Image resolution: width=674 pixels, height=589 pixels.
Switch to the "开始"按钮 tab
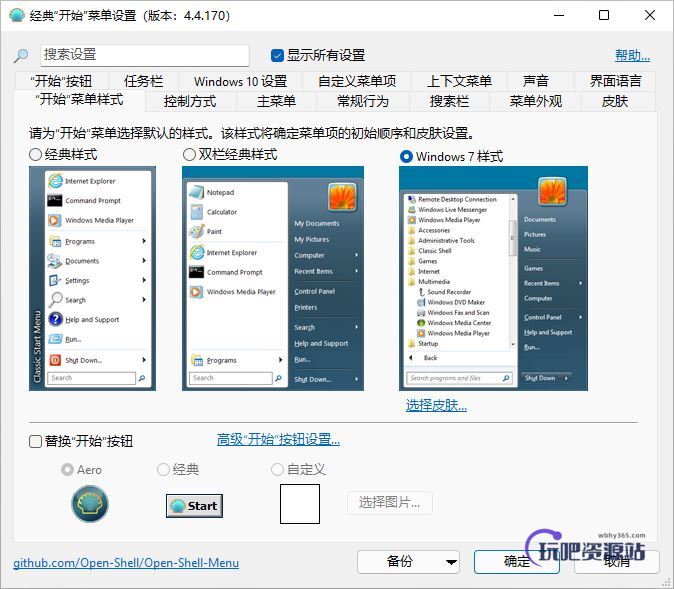click(x=61, y=81)
